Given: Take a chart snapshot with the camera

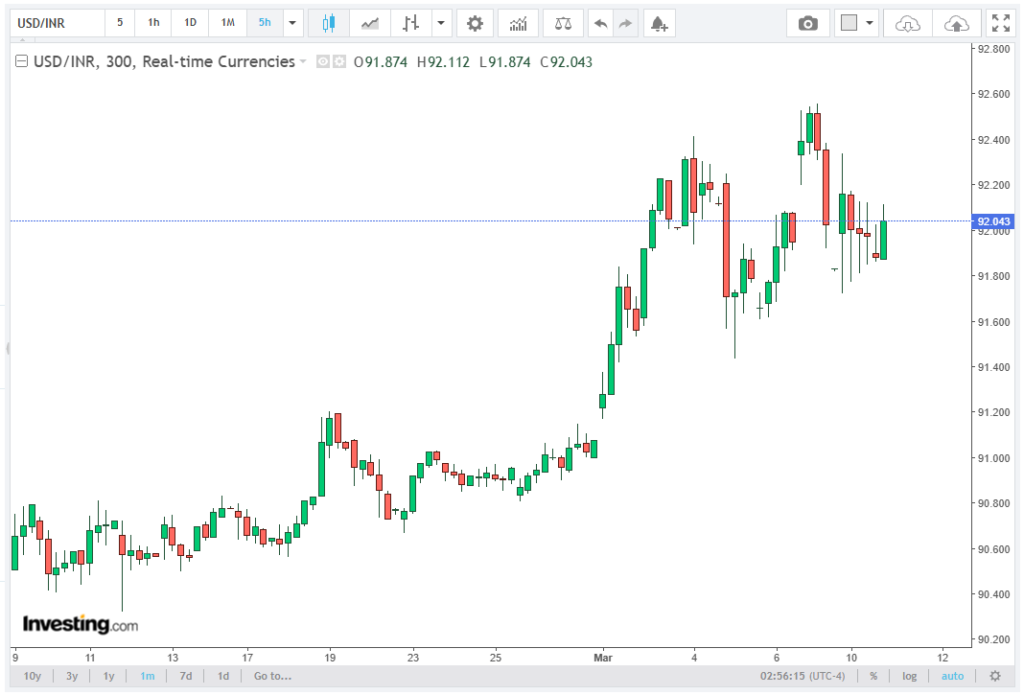Looking at the screenshot, I should click(807, 23).
